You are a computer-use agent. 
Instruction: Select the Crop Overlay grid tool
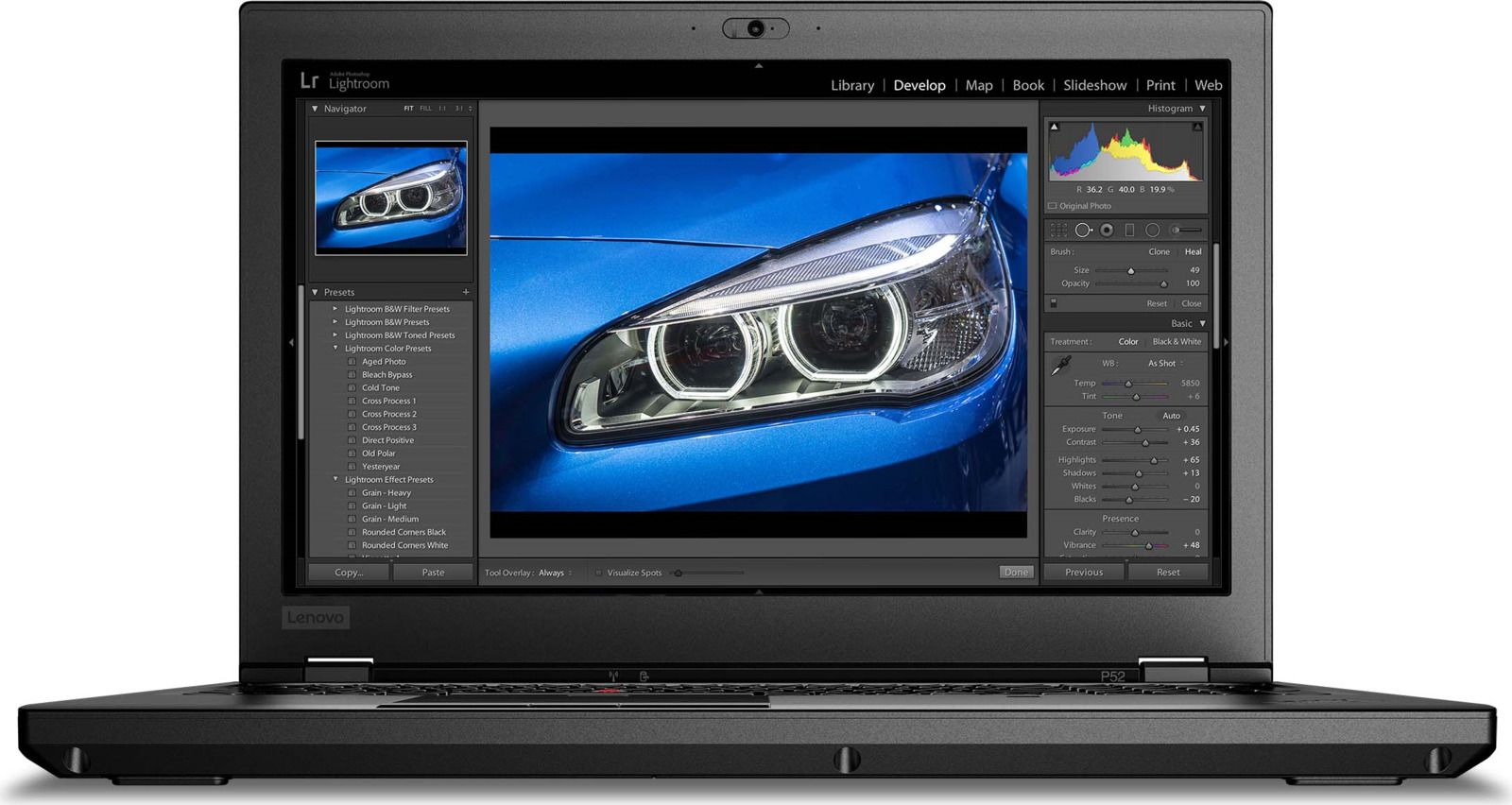click(1059, 230)
